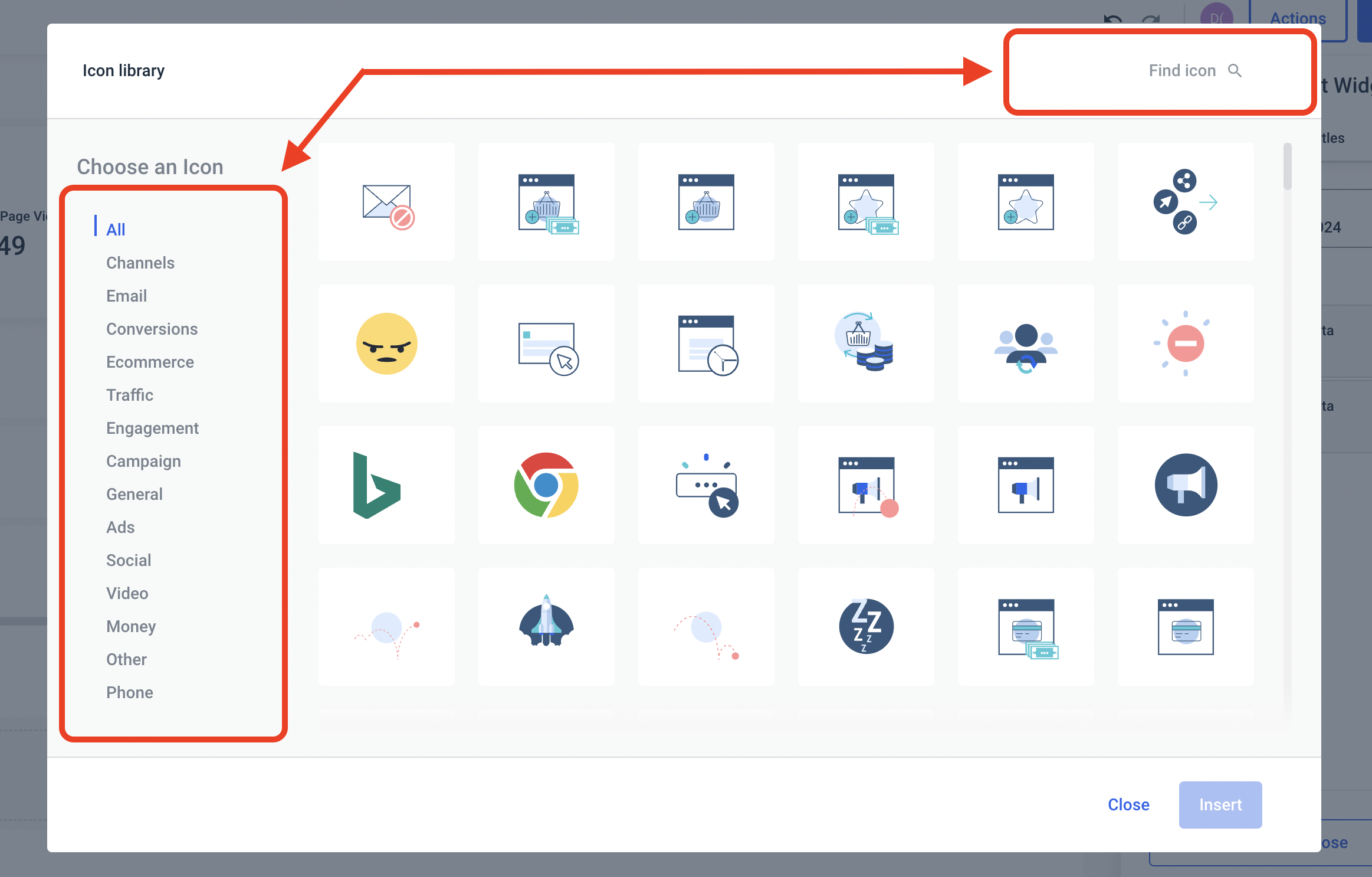The height and width of the screenshot is (877, 1372).
Task: Select the Video category filter
Action: [x=126, y=592]
